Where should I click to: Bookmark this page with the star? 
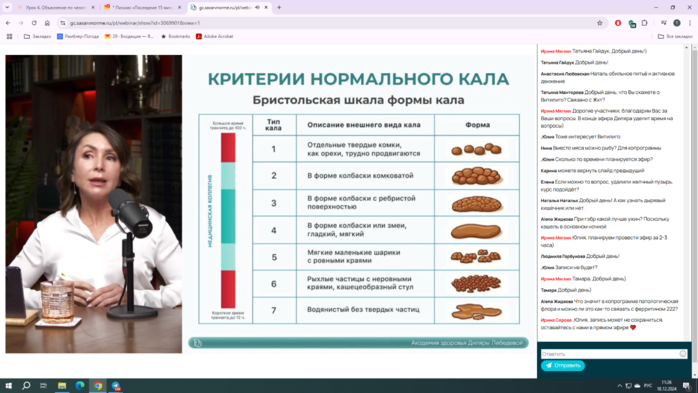coord(600,23)
